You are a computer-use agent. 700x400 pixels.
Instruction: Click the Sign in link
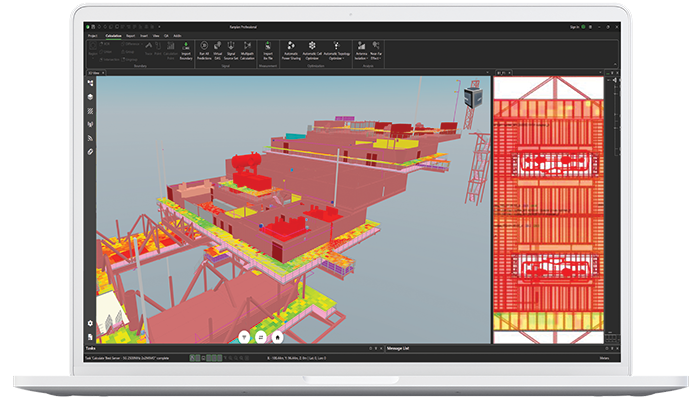coord(574,27)
